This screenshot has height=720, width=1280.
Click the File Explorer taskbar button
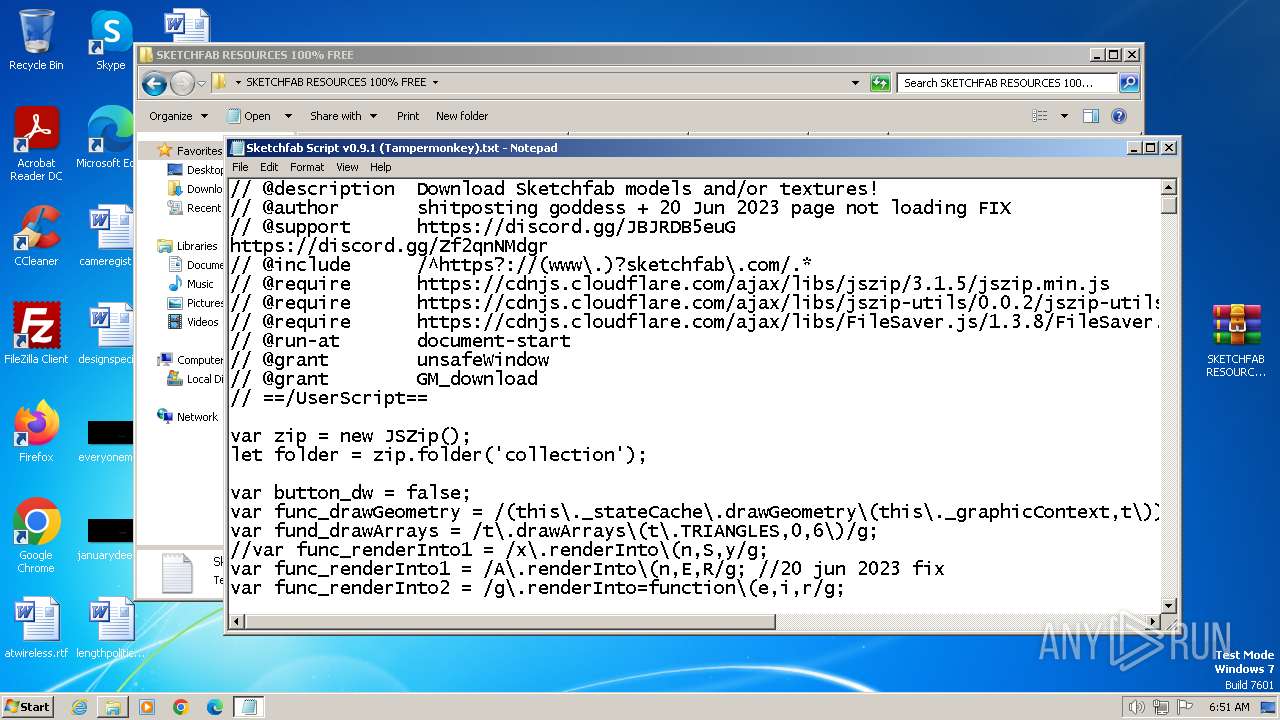[x=113, y=707]
